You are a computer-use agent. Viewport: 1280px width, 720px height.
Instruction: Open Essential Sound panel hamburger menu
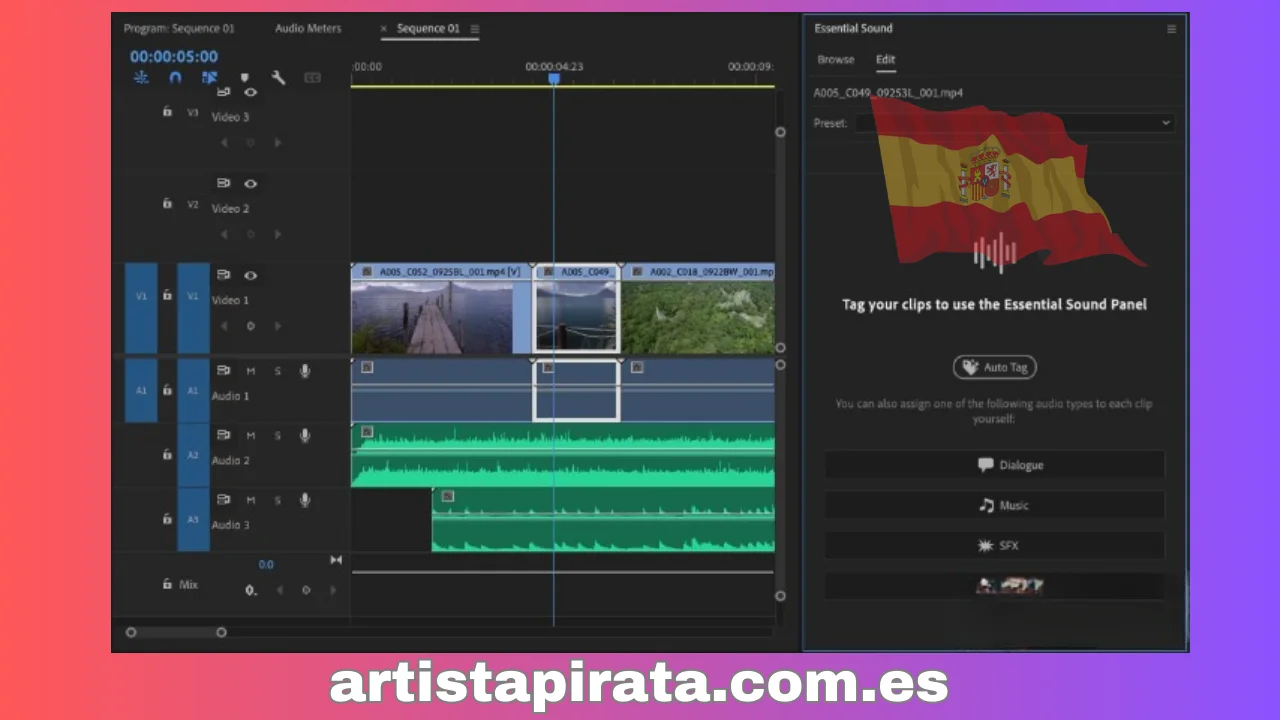[1172, 29]
